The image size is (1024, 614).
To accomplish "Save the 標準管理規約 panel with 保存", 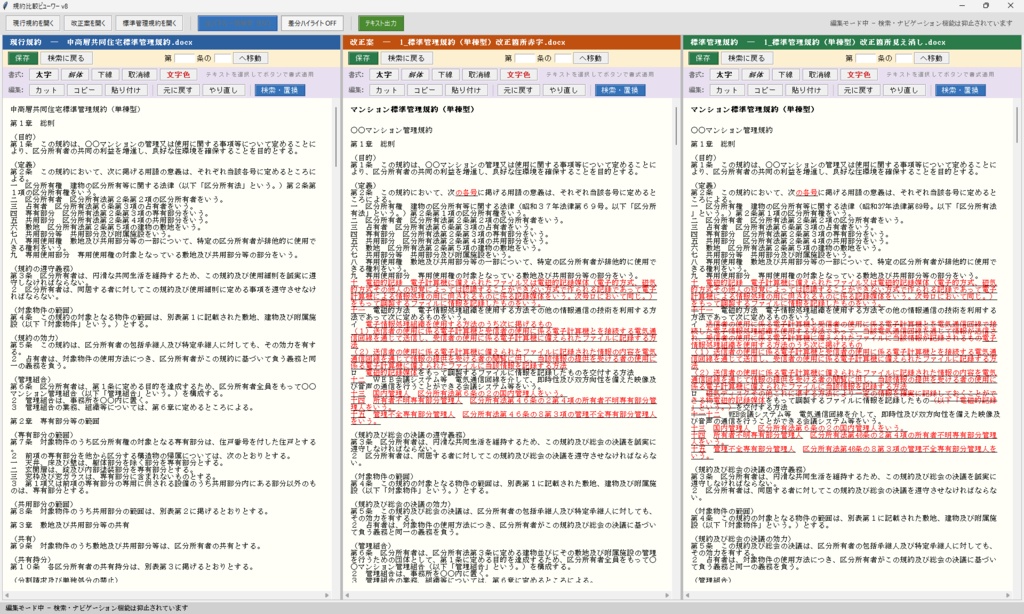I will pos(703,58).
